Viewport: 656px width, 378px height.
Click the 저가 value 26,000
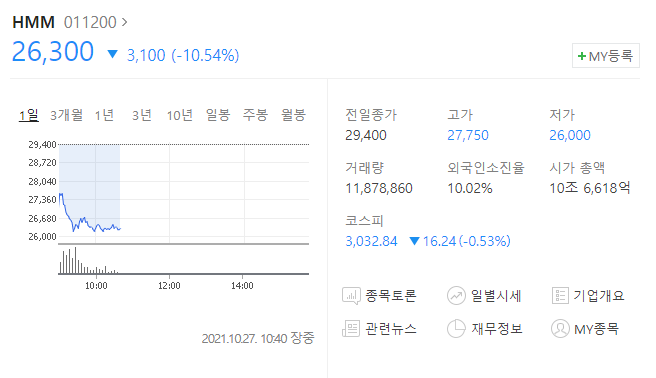click(570, 135)
